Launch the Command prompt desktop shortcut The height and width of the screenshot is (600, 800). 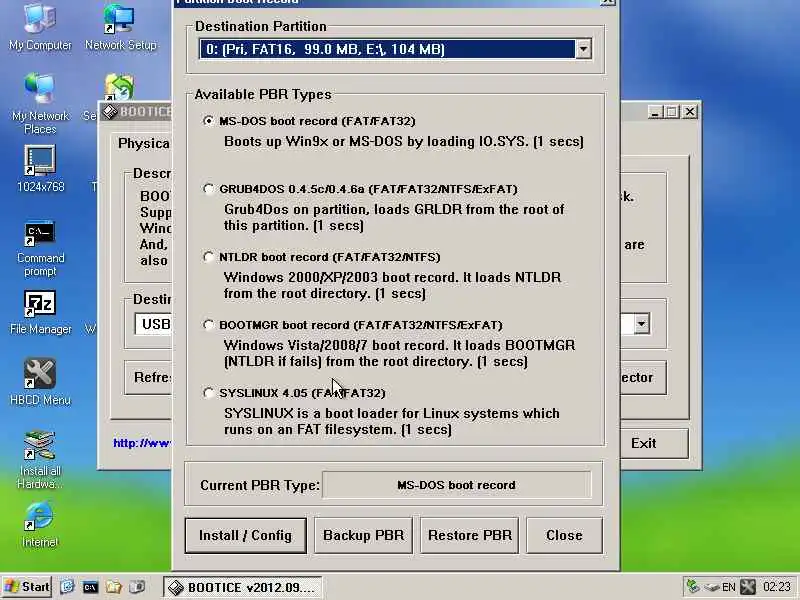coord(40,249)
